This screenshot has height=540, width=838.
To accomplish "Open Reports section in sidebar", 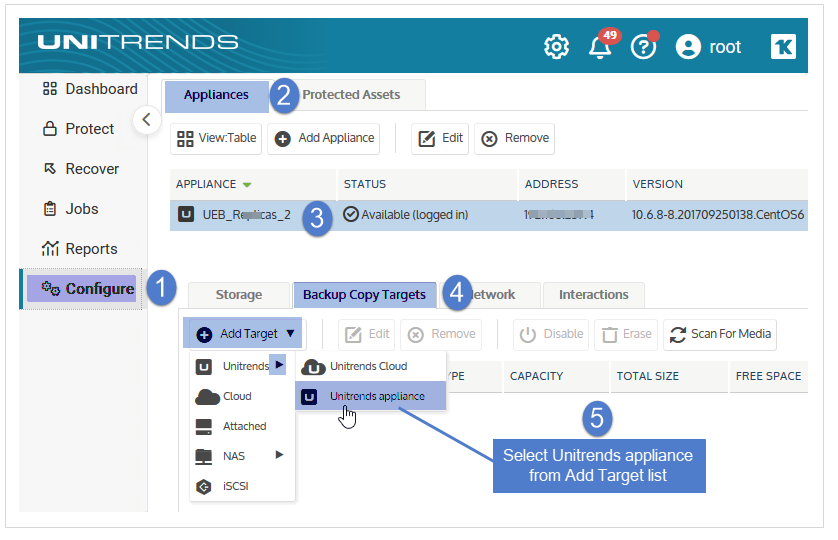I will tap(80, 249).
